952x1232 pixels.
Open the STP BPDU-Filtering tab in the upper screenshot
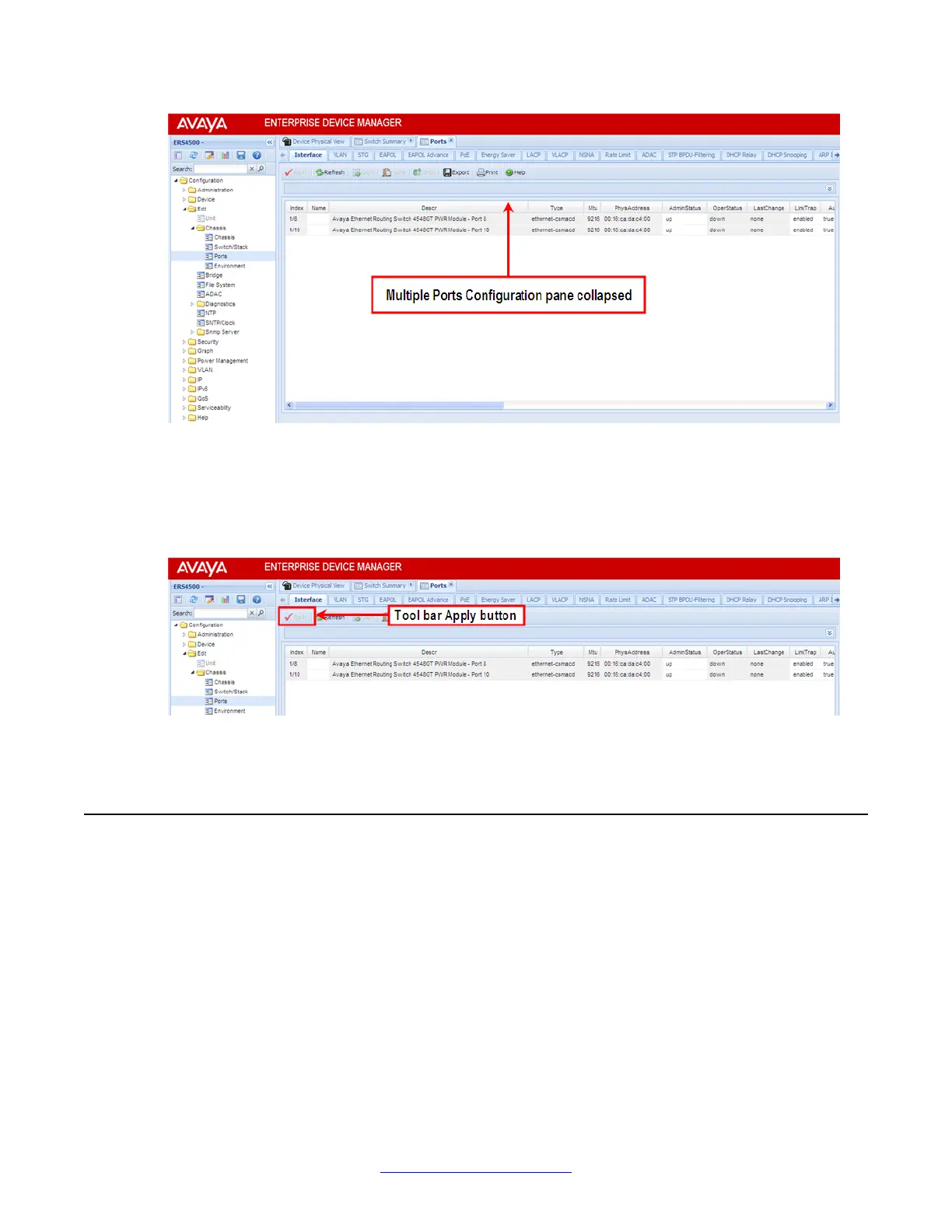pyautogui.click(x=691, y=156)
